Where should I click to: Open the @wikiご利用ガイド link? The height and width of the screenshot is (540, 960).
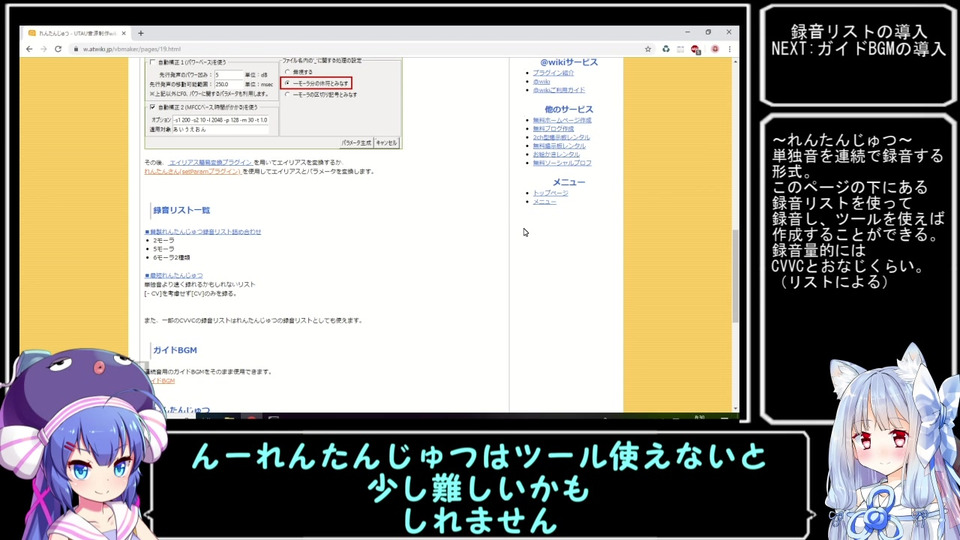click(x=558, y=90)
